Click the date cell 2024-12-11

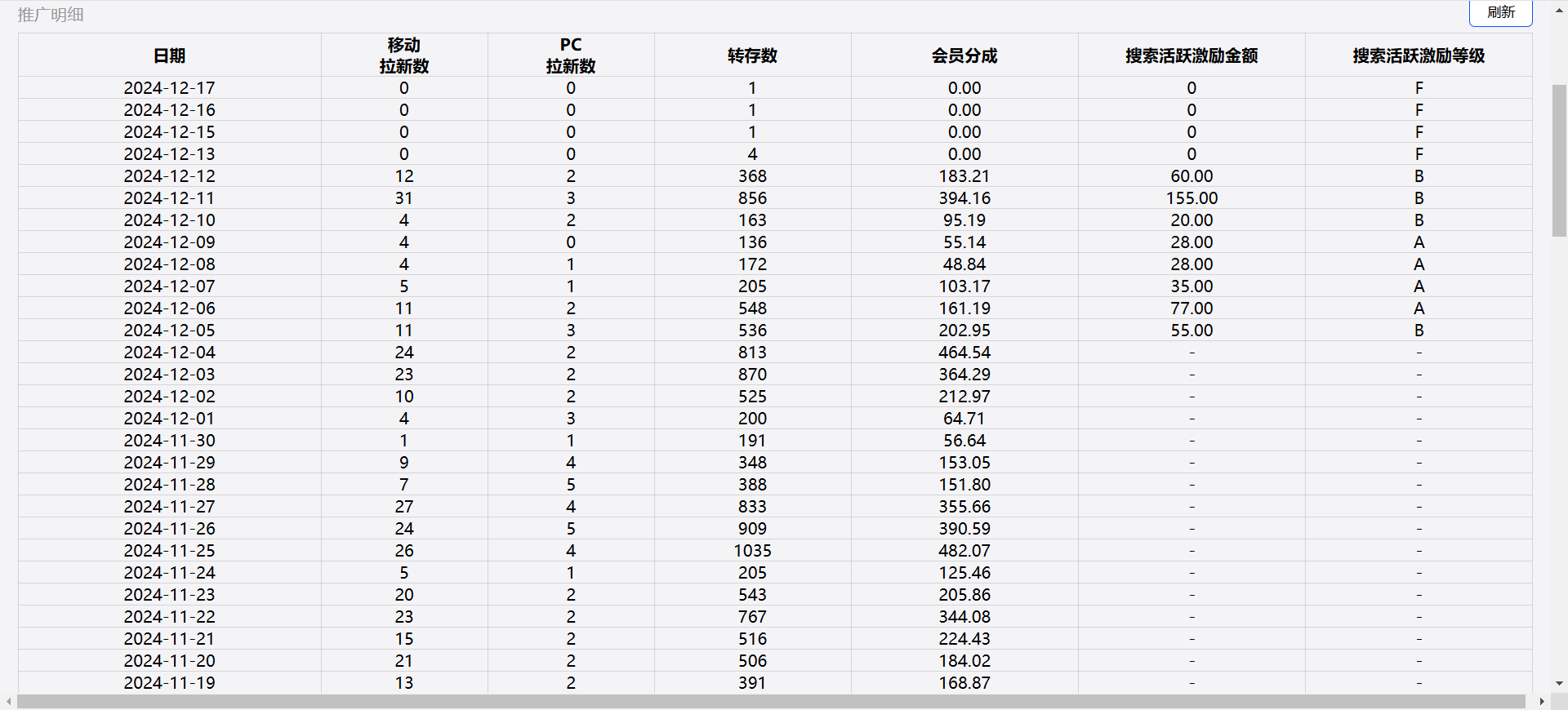point(170,198)
